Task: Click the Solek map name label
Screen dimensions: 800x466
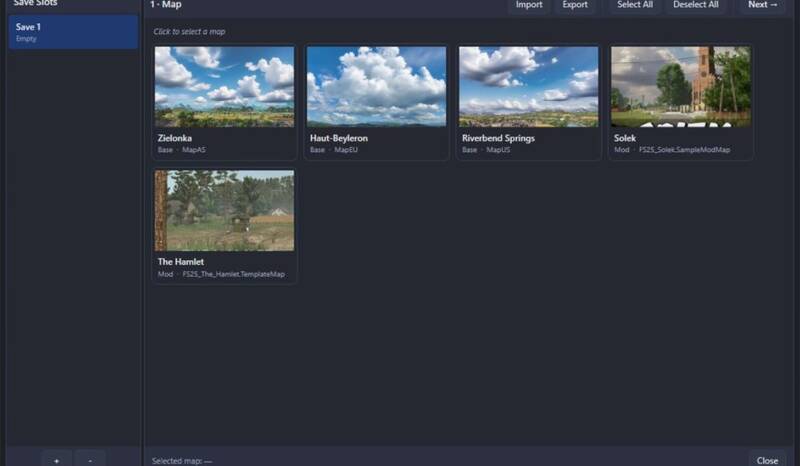Action: pos(625,138)
